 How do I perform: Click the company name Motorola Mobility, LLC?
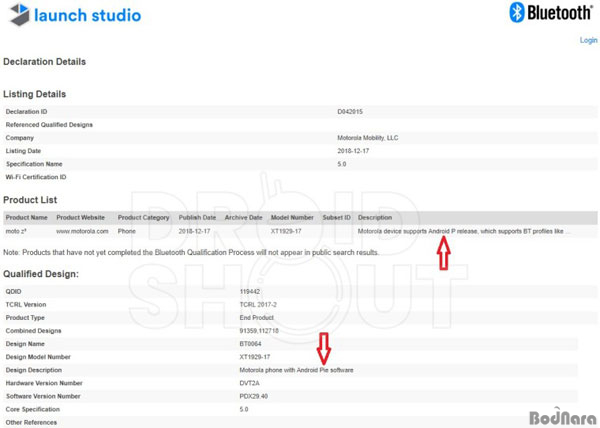coord(367,138)
